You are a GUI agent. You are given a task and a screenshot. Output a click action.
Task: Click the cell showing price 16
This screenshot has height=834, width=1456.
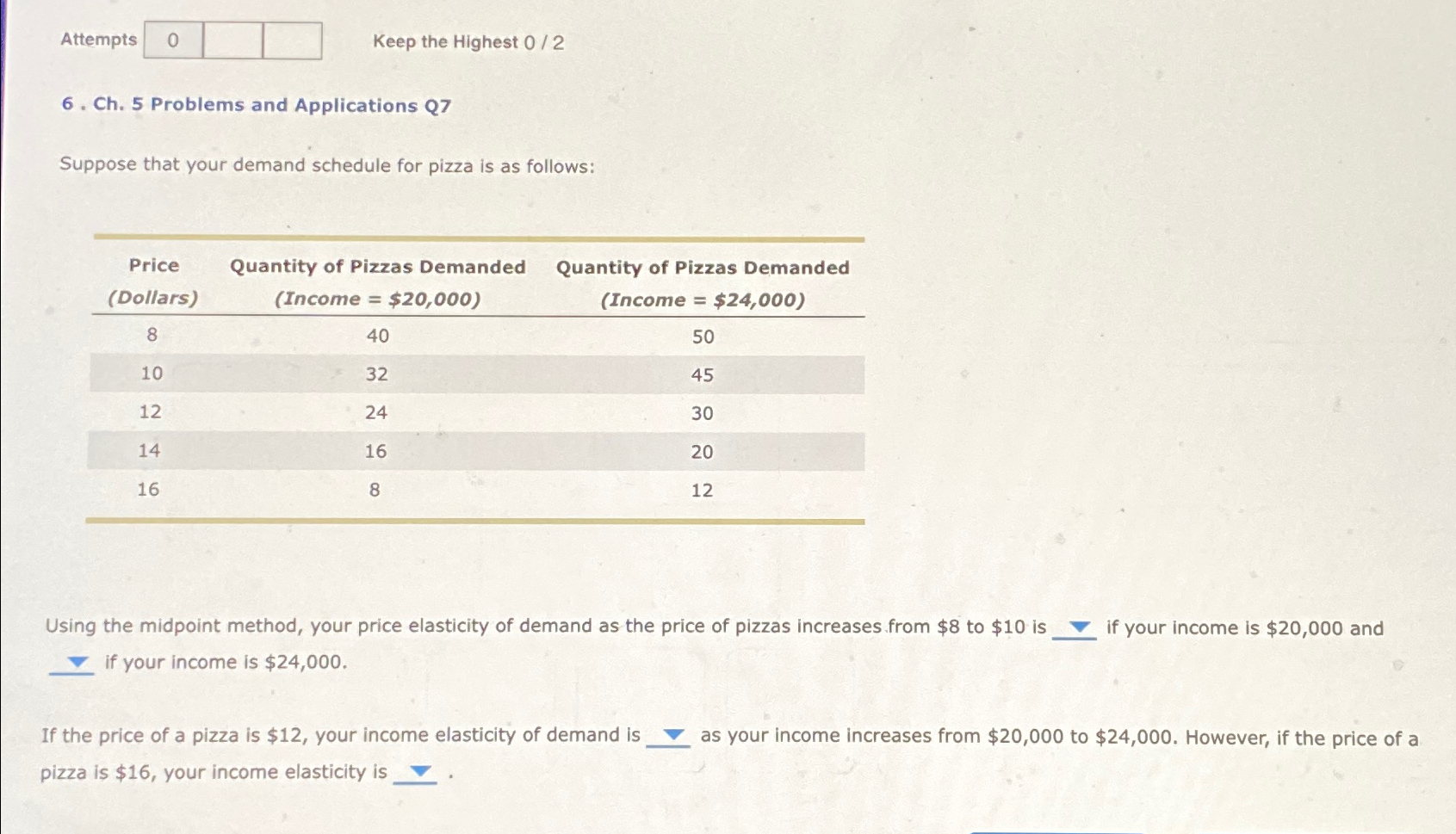[x=148, y=489]
